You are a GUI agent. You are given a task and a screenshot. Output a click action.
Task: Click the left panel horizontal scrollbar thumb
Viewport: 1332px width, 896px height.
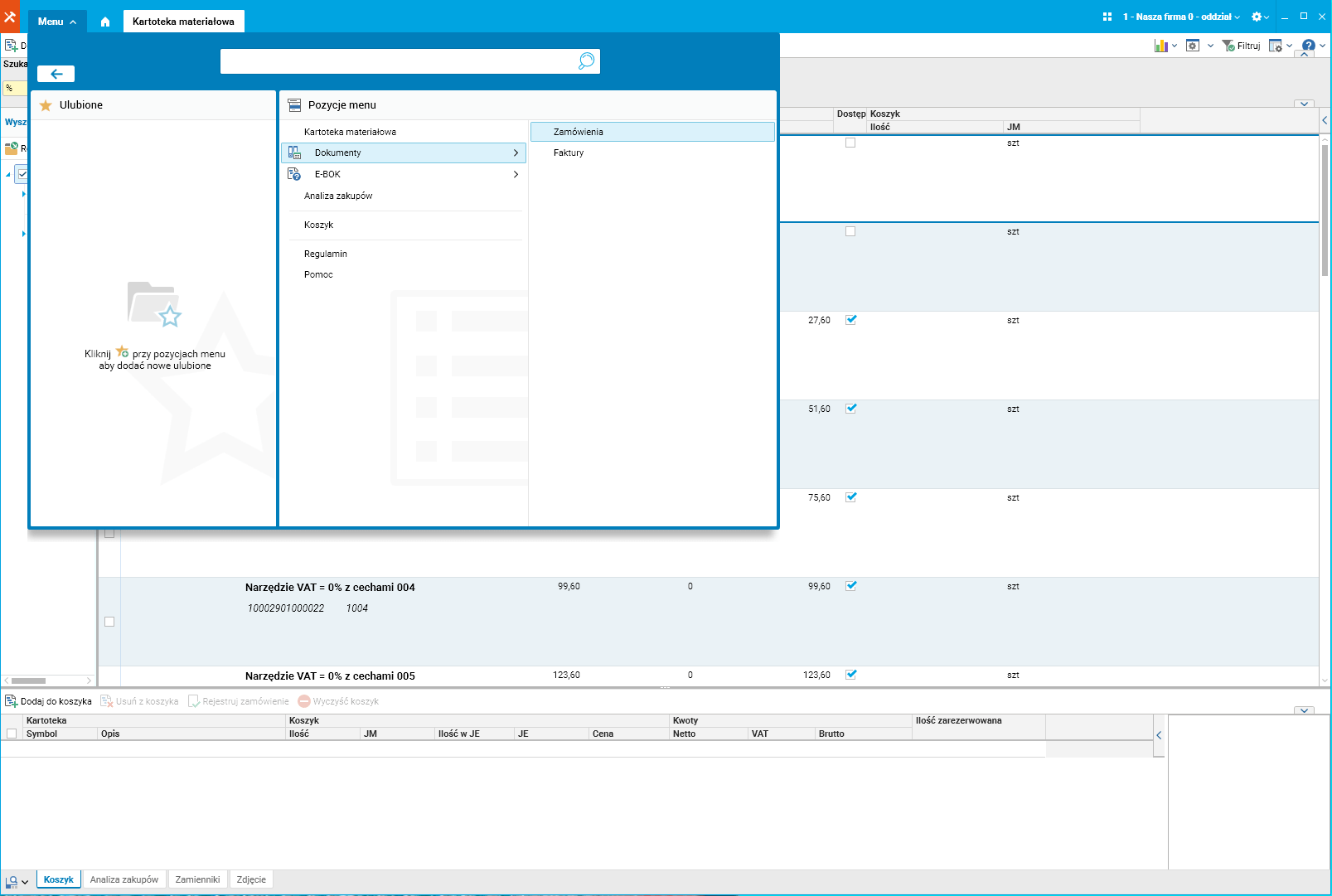tap(28, 680)
